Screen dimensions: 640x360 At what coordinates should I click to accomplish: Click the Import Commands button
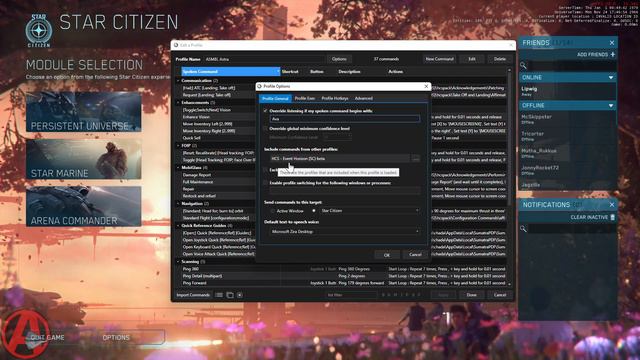(x=193, y=295)
